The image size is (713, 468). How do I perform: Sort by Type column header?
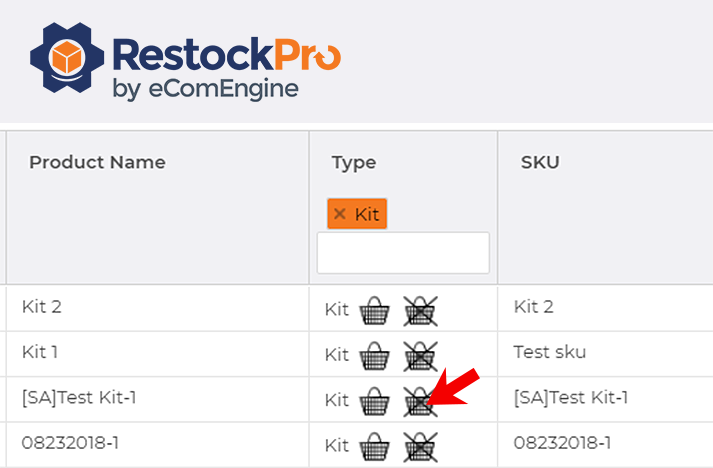click(x=354, y=162)
